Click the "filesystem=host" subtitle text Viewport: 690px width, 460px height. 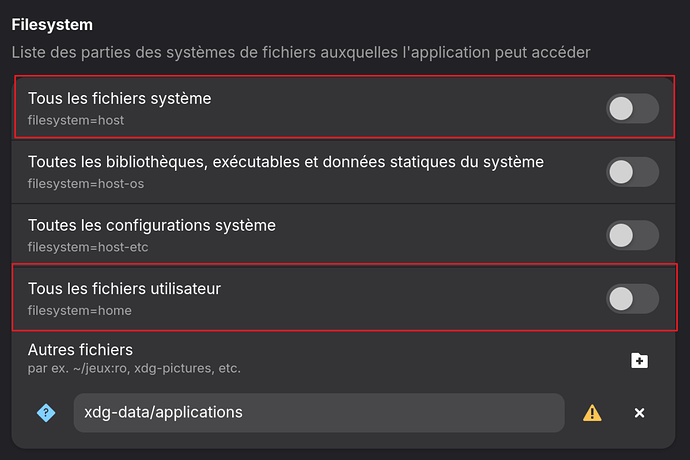[76, 120]
